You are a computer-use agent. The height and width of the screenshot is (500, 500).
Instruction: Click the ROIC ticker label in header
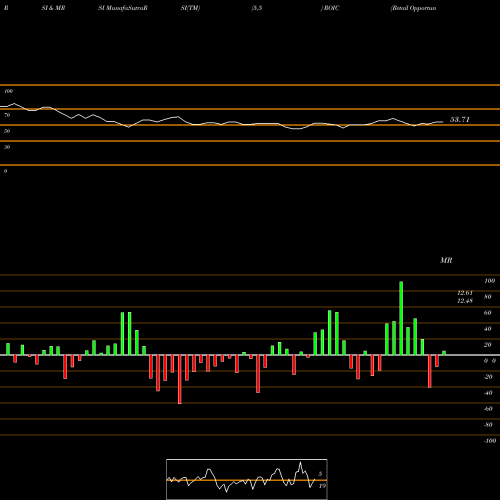point(331,8)
